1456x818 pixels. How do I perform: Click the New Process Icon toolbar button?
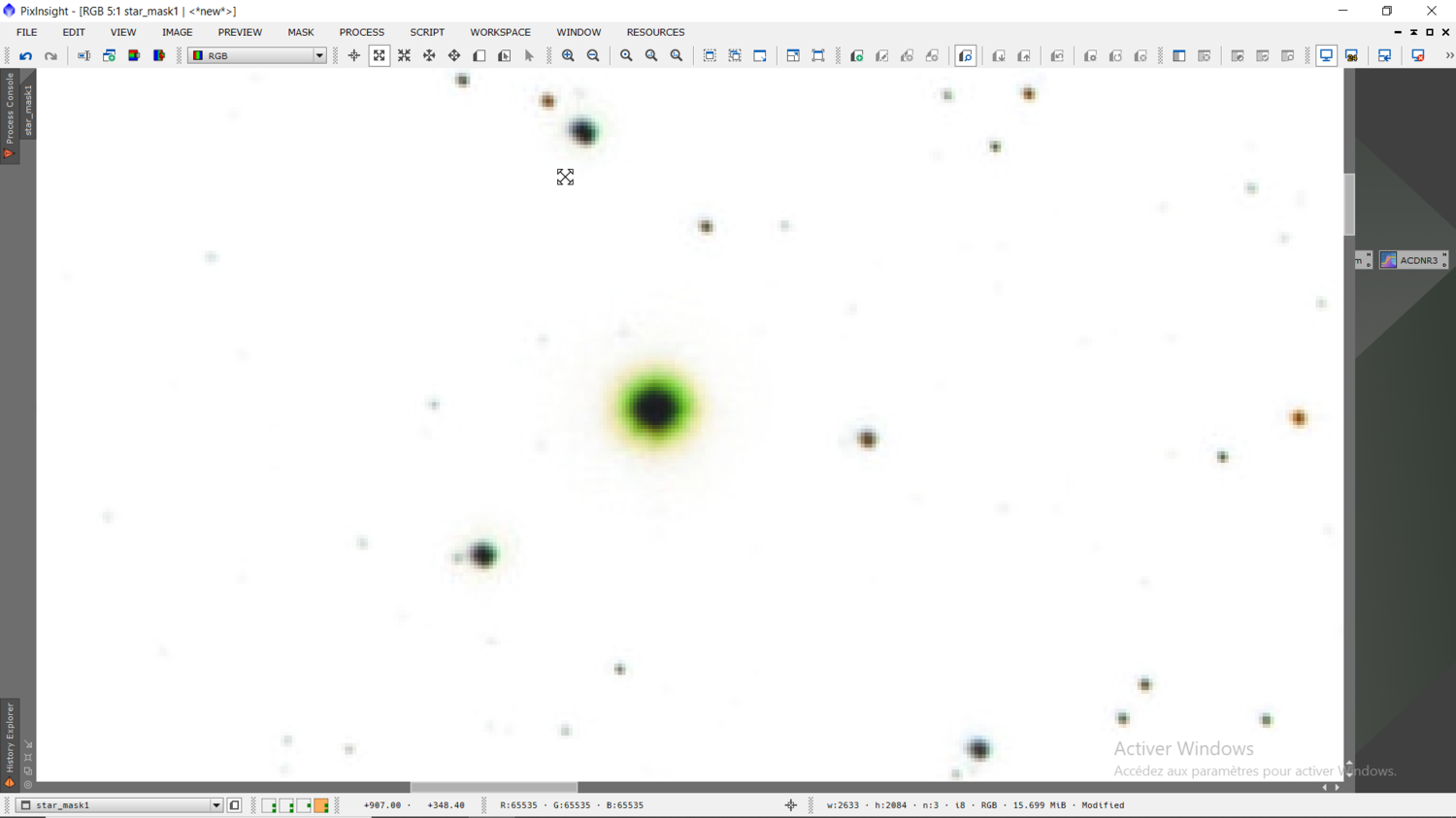[857, 55]
